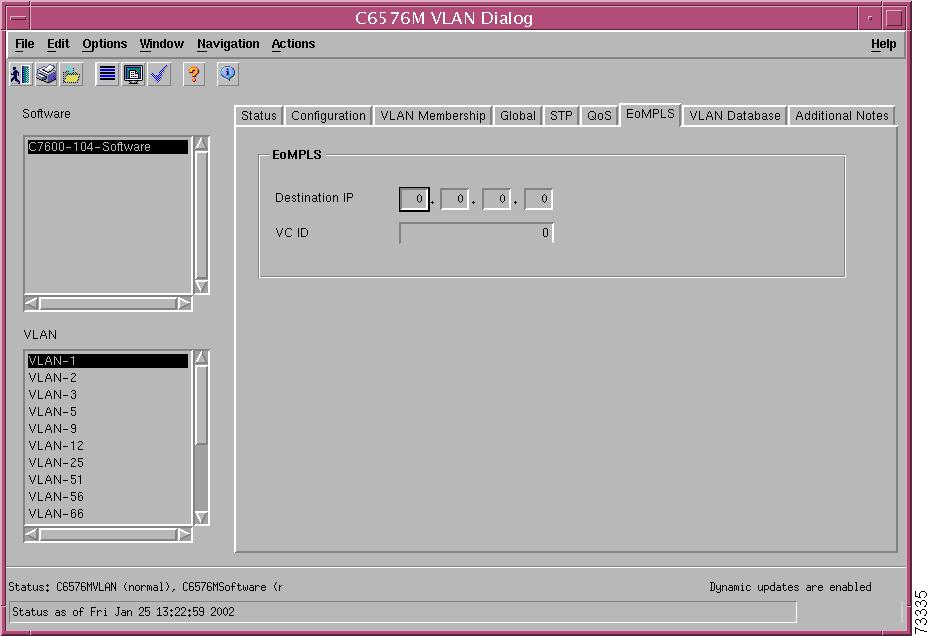Click second octet of Destination IP
This screenshot has width=932, height=636.
455,199
